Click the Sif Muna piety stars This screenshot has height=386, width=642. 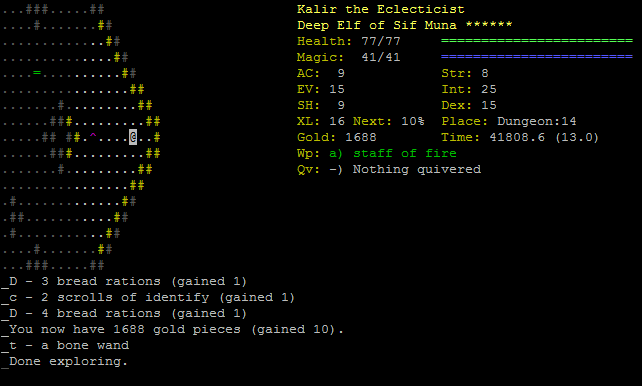pyautogui.click(x=489, y=25)
